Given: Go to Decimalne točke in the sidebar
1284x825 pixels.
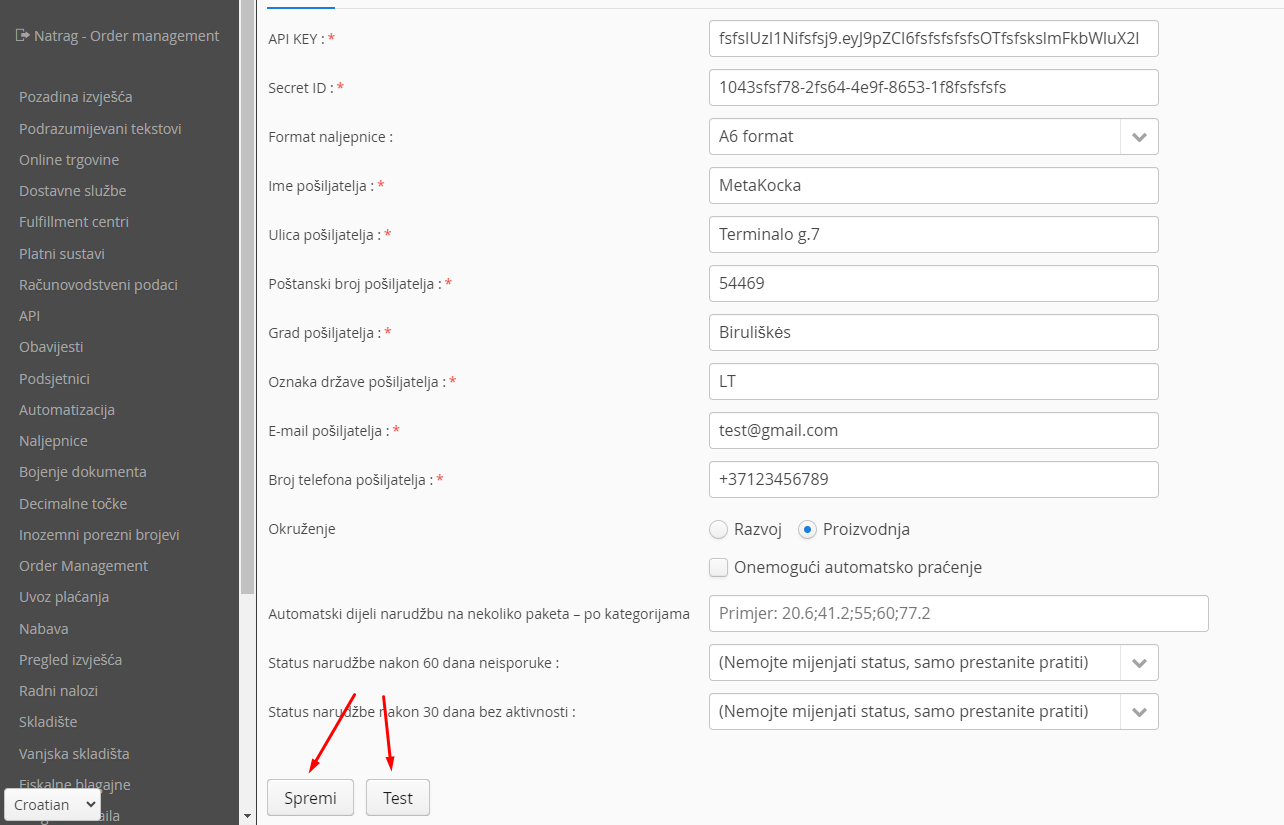Looking at the screenshot, I should point(73,504).
